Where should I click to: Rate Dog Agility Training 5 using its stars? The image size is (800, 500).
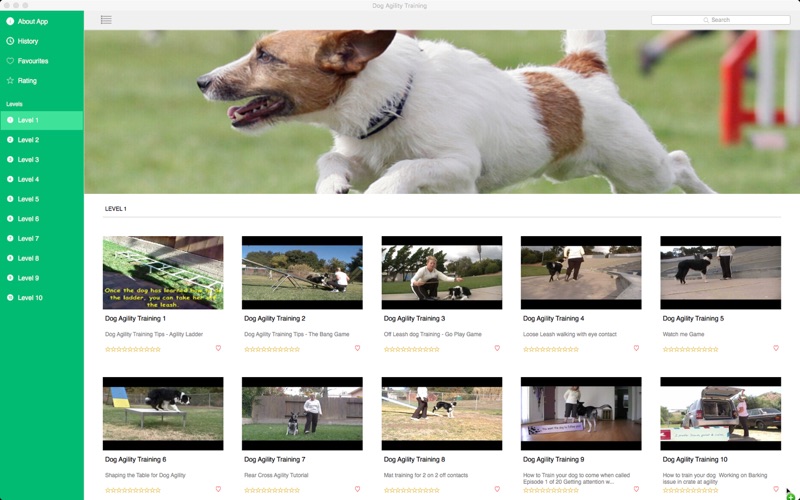tap(690, 349)
